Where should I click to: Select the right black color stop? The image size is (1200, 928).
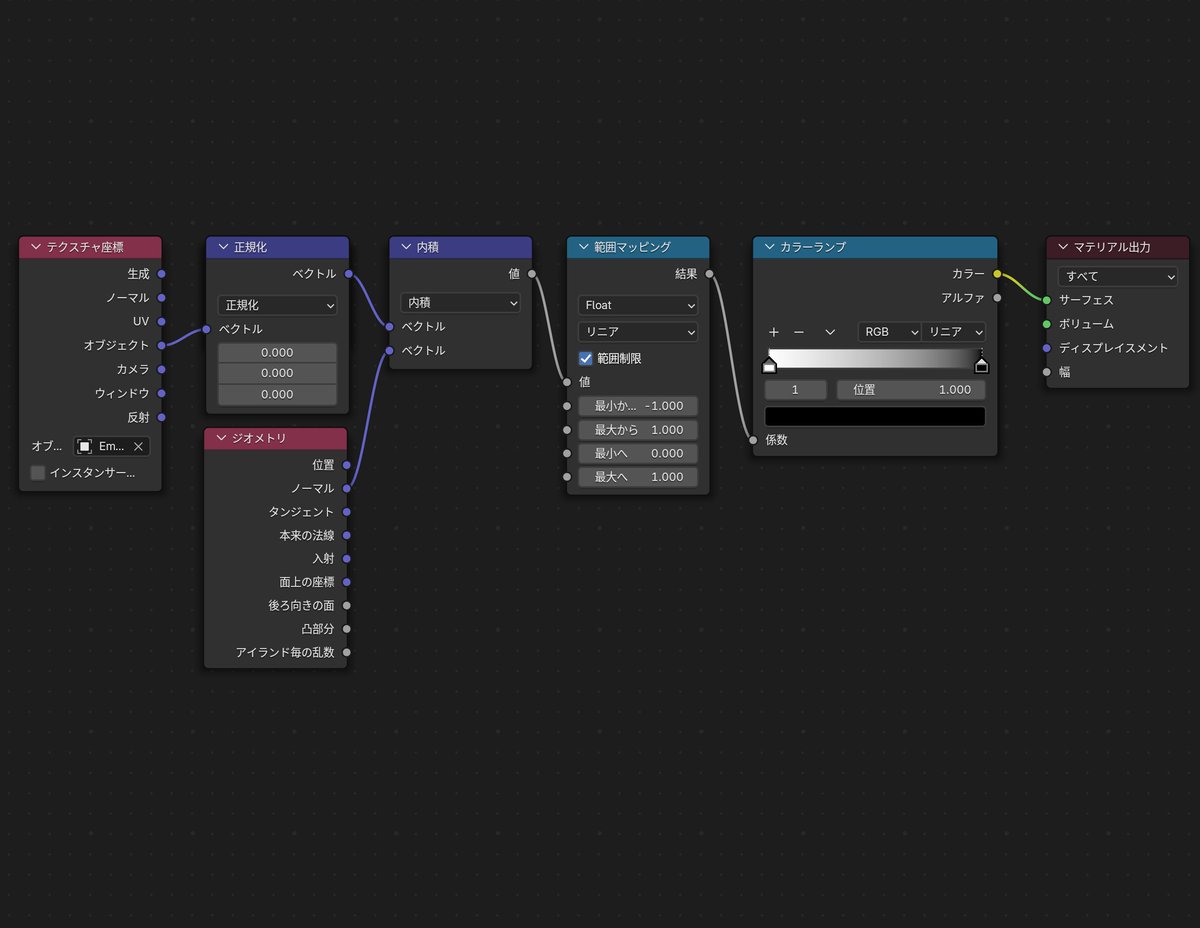pyautogui.click(x=981, y=365)
